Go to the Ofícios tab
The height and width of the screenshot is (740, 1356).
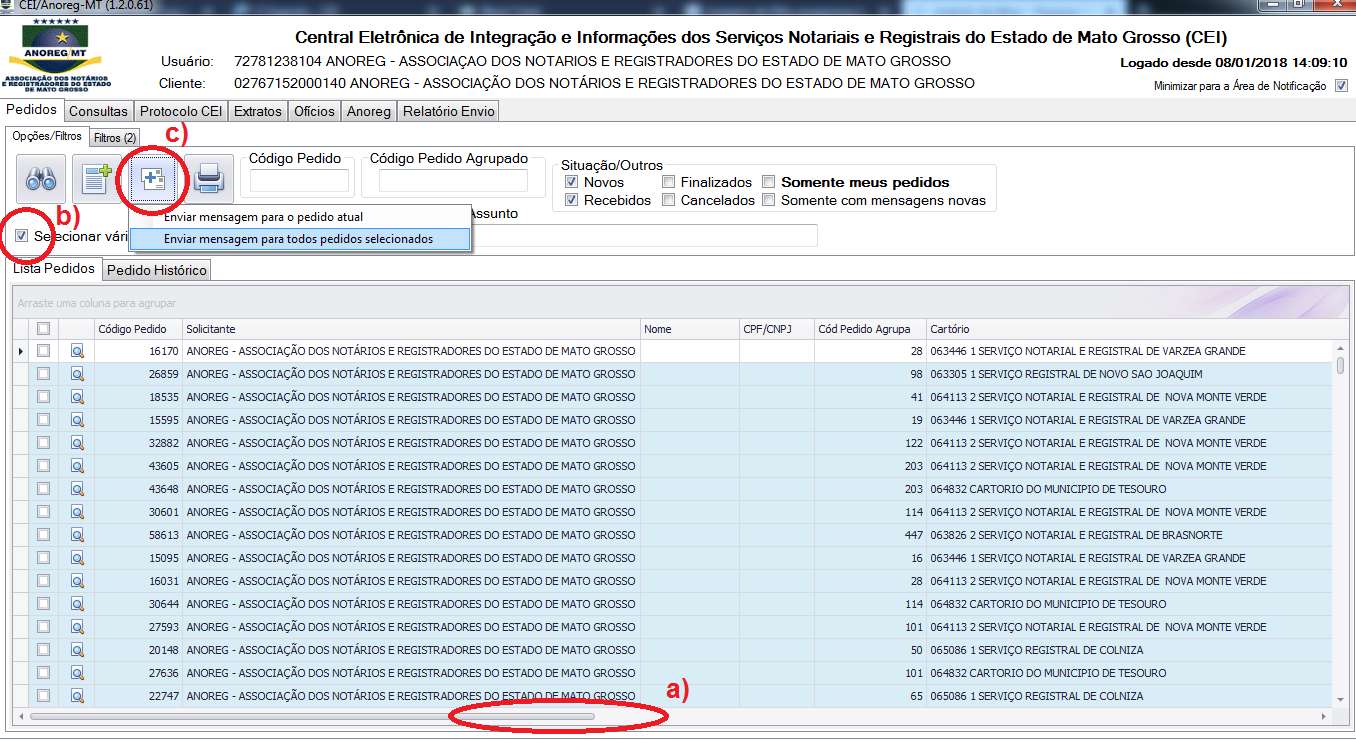tap(314, 111)
